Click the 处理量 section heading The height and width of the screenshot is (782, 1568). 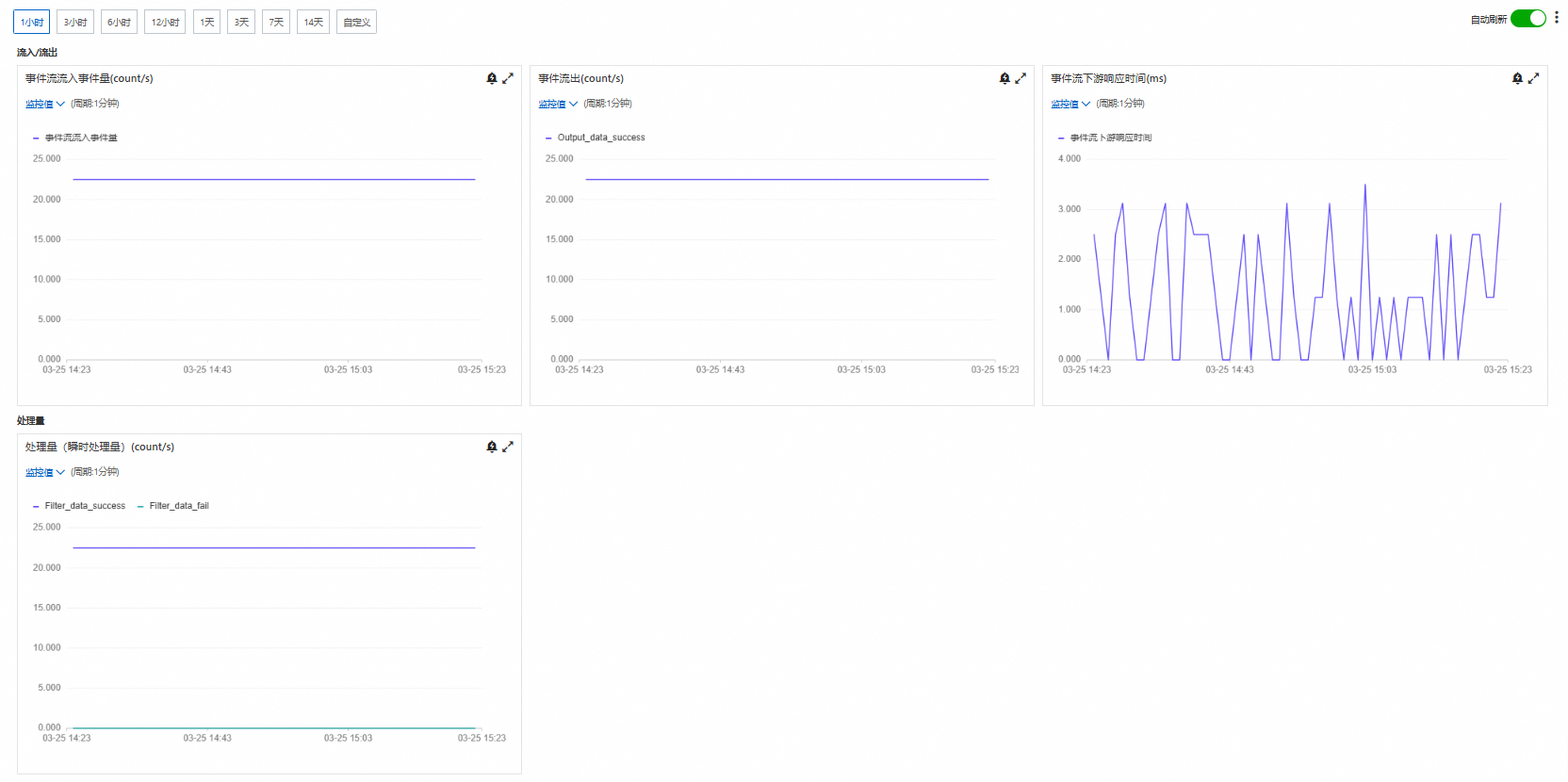click(x=30, y=421)
